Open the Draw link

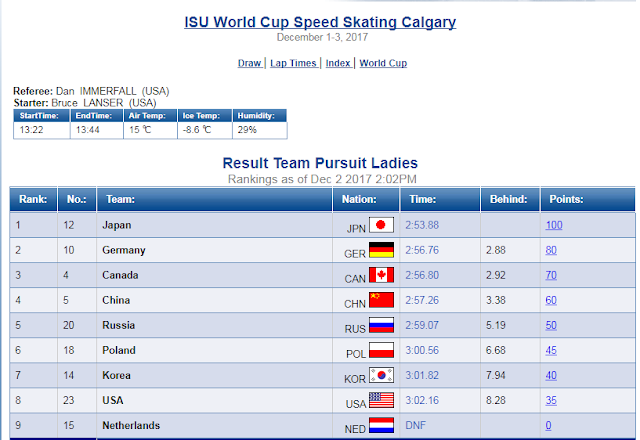tap(249, 63)
